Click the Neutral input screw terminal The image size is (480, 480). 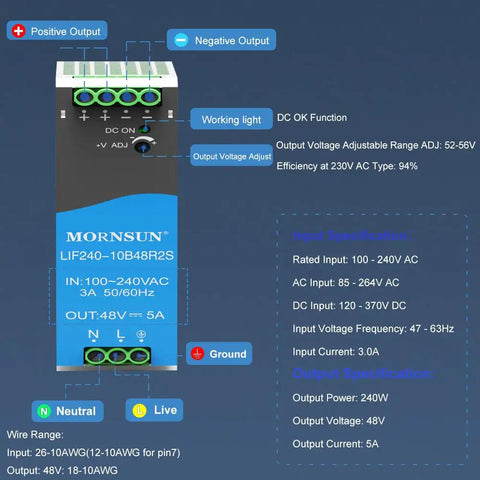96,356
